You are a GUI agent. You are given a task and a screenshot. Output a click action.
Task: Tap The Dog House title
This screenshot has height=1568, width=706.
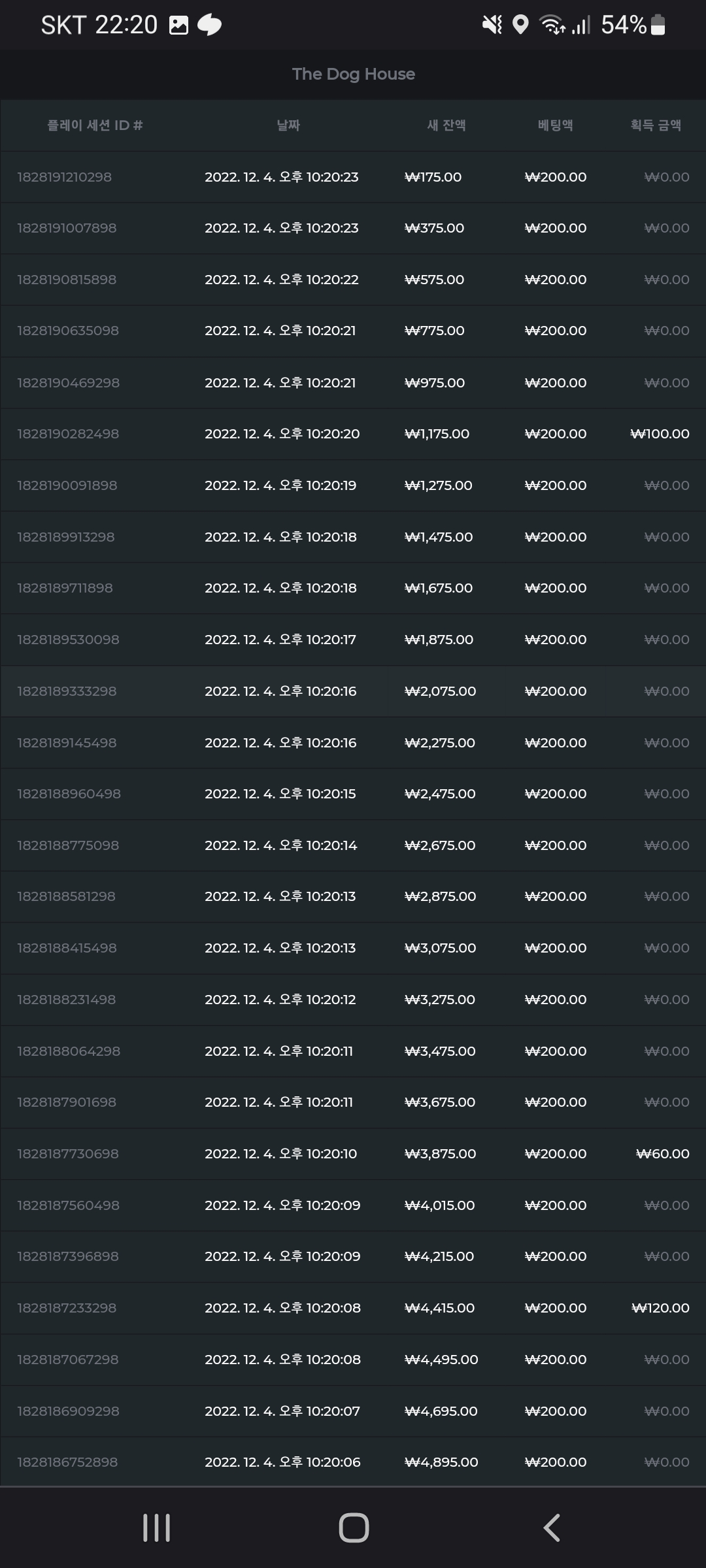pyautogui.click(x=354, y=74)
